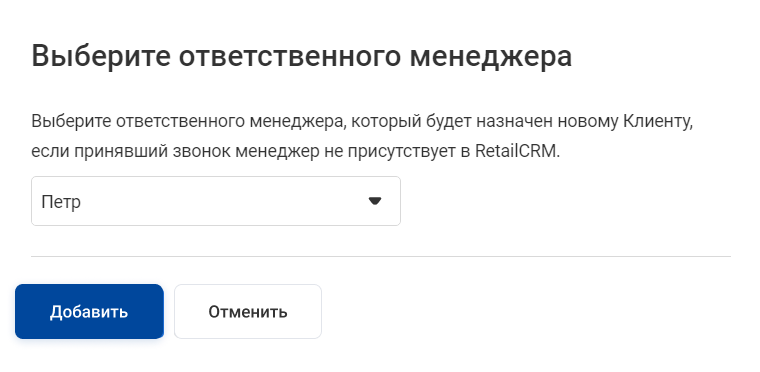Click the empty middle area of manager select field

tap(218, 201)
